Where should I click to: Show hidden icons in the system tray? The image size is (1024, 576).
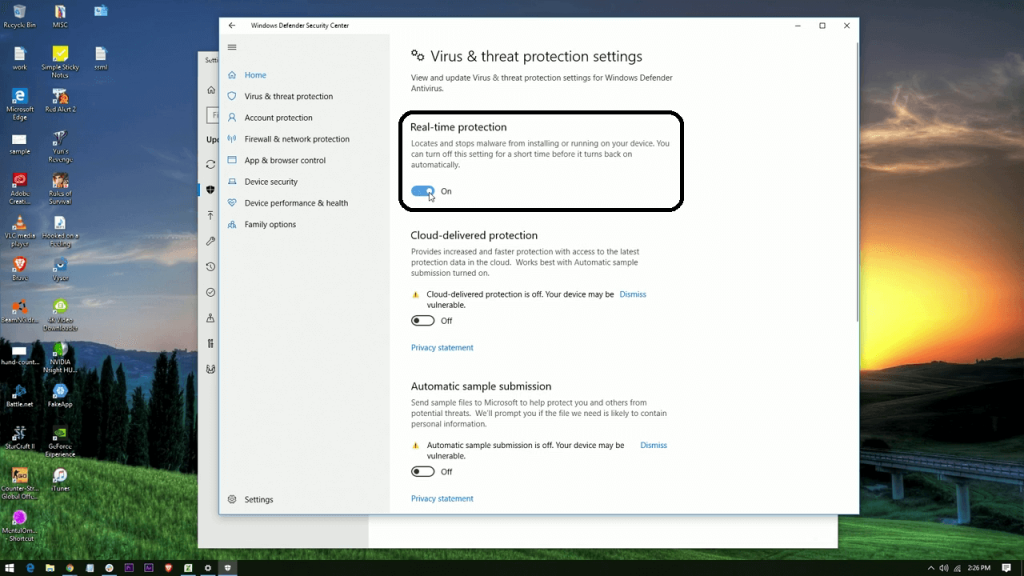pos(930,566)
